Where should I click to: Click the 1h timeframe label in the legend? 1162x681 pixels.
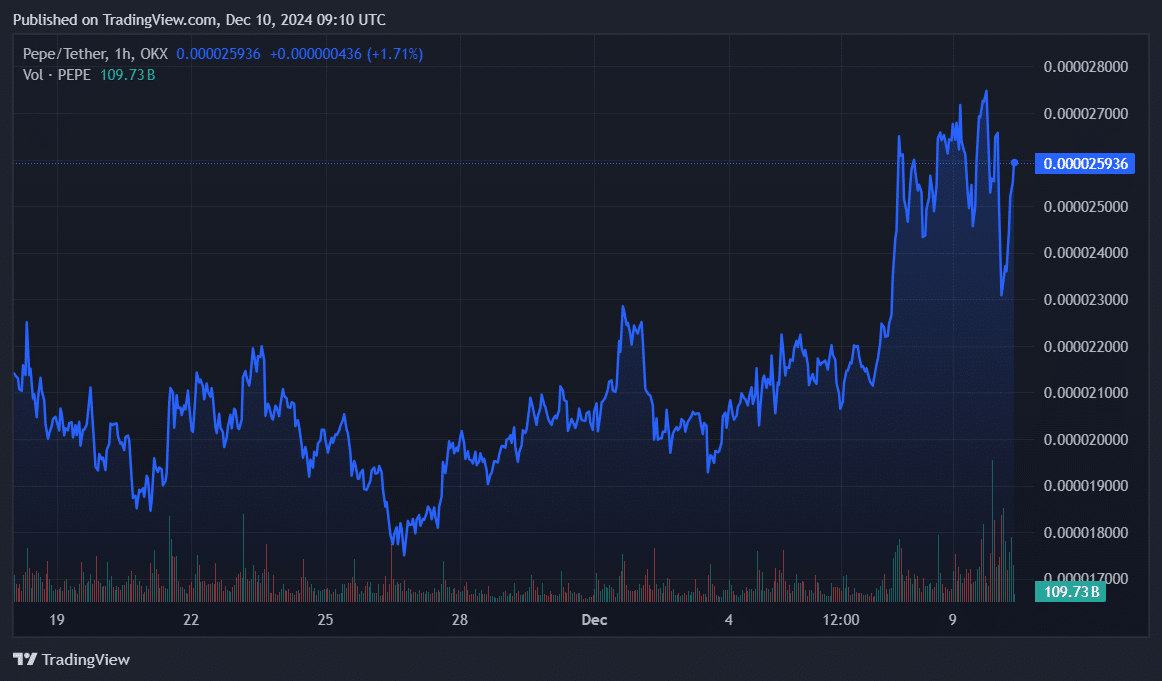click(x=123, y=53)
